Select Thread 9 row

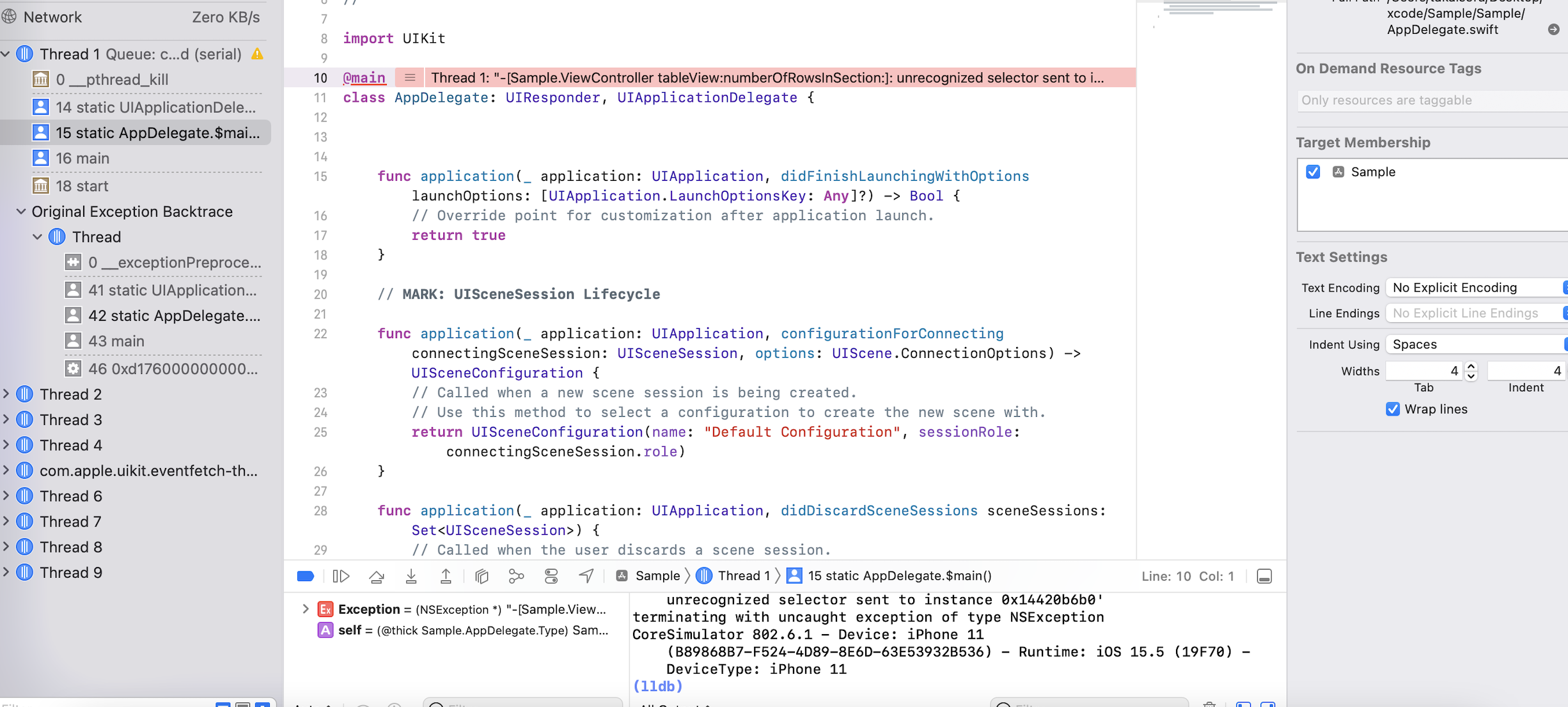[x=136, y=573]
